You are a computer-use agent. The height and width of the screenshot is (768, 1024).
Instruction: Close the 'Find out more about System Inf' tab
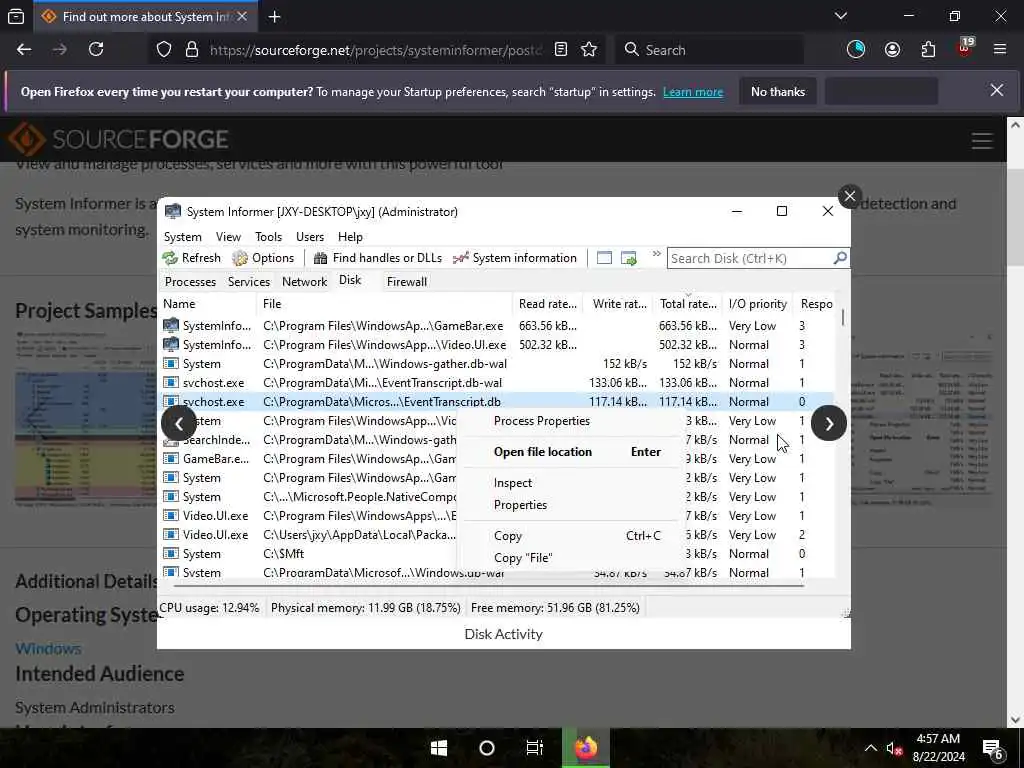click(x=242, y=16)
